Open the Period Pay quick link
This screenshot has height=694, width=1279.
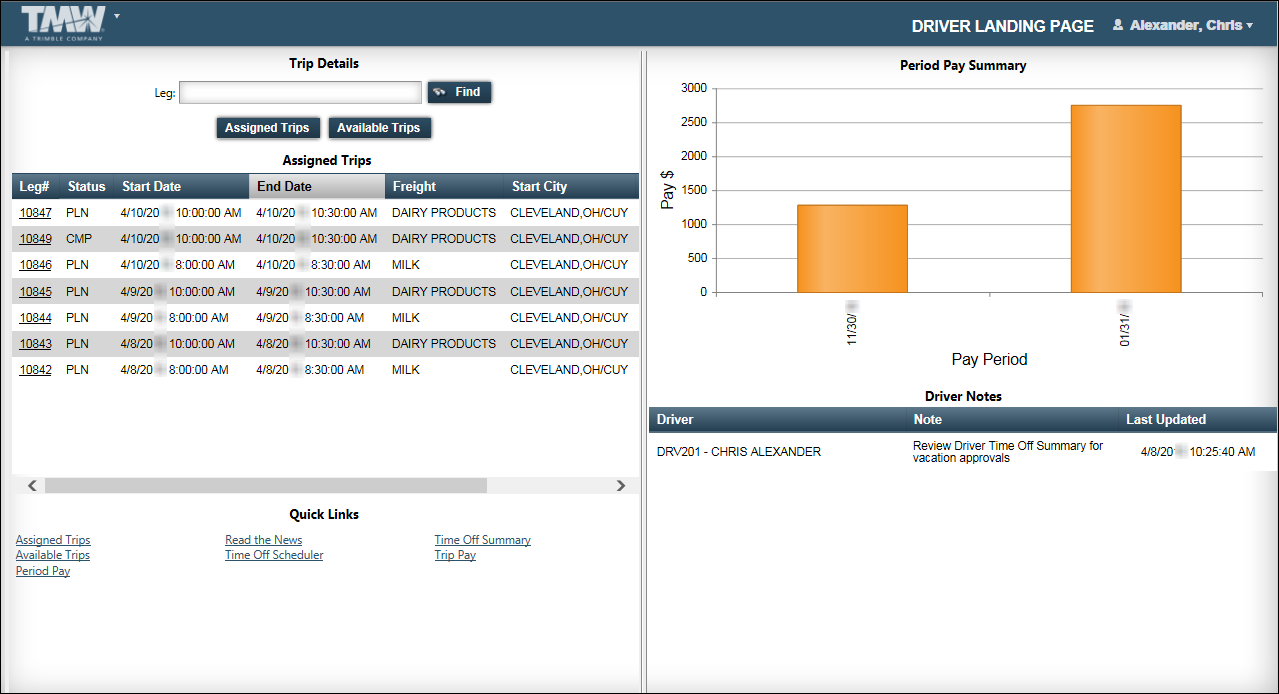43,572
